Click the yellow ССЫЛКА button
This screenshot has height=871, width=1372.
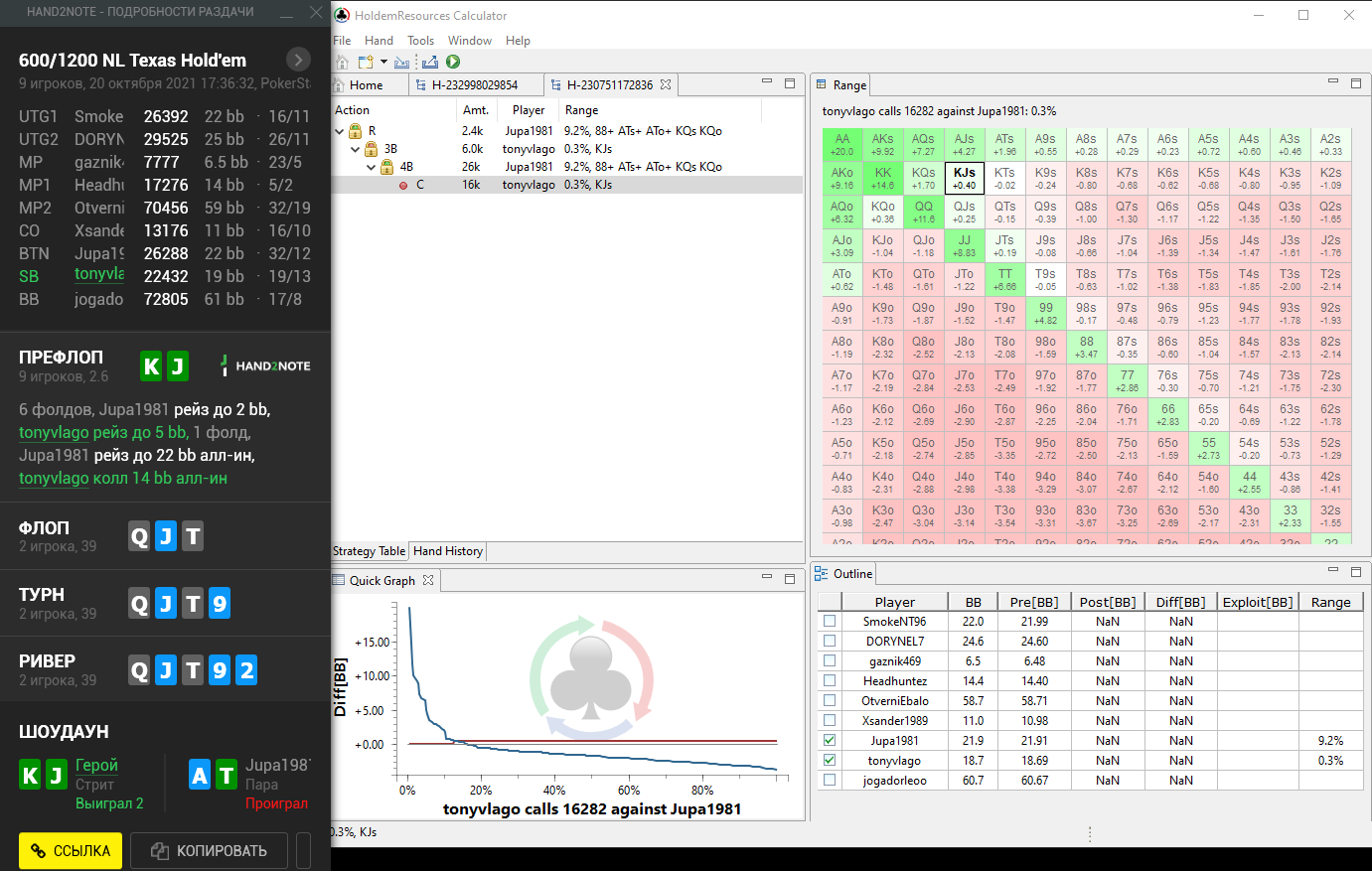click(x=71, y=850)
